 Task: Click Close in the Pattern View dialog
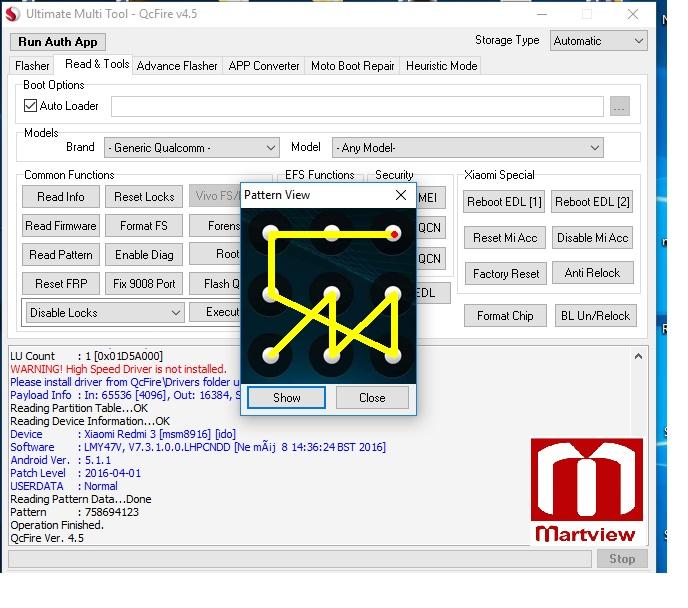click(372, 398)
